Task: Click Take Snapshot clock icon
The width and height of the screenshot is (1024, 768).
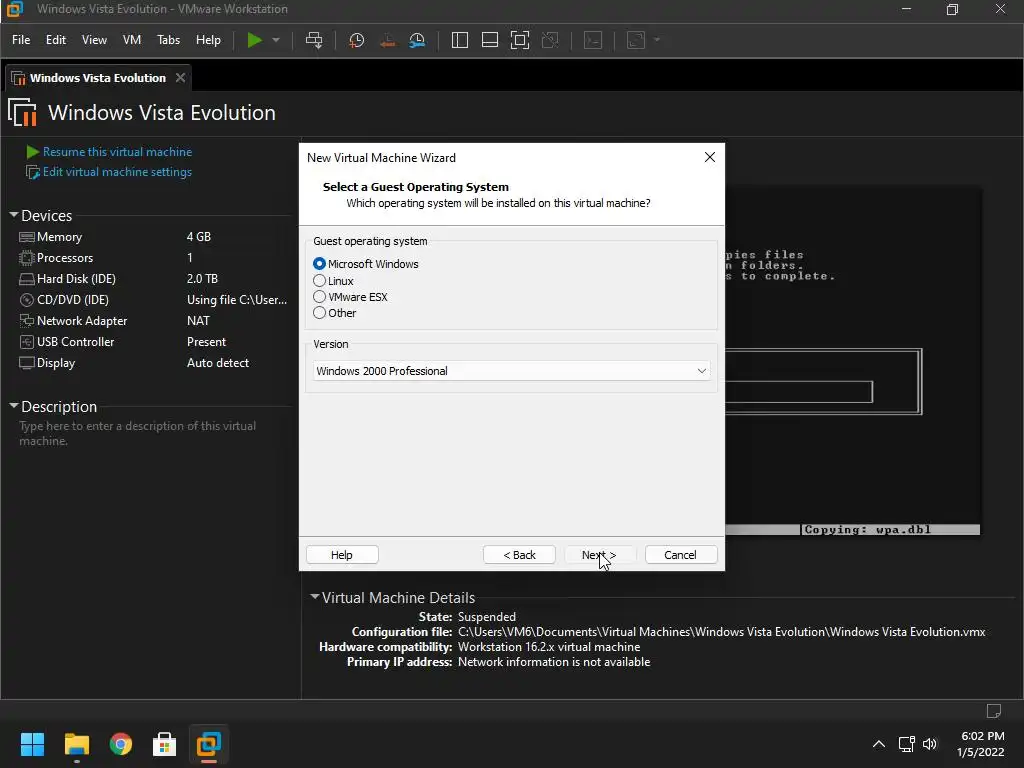Action: [357, 40]
